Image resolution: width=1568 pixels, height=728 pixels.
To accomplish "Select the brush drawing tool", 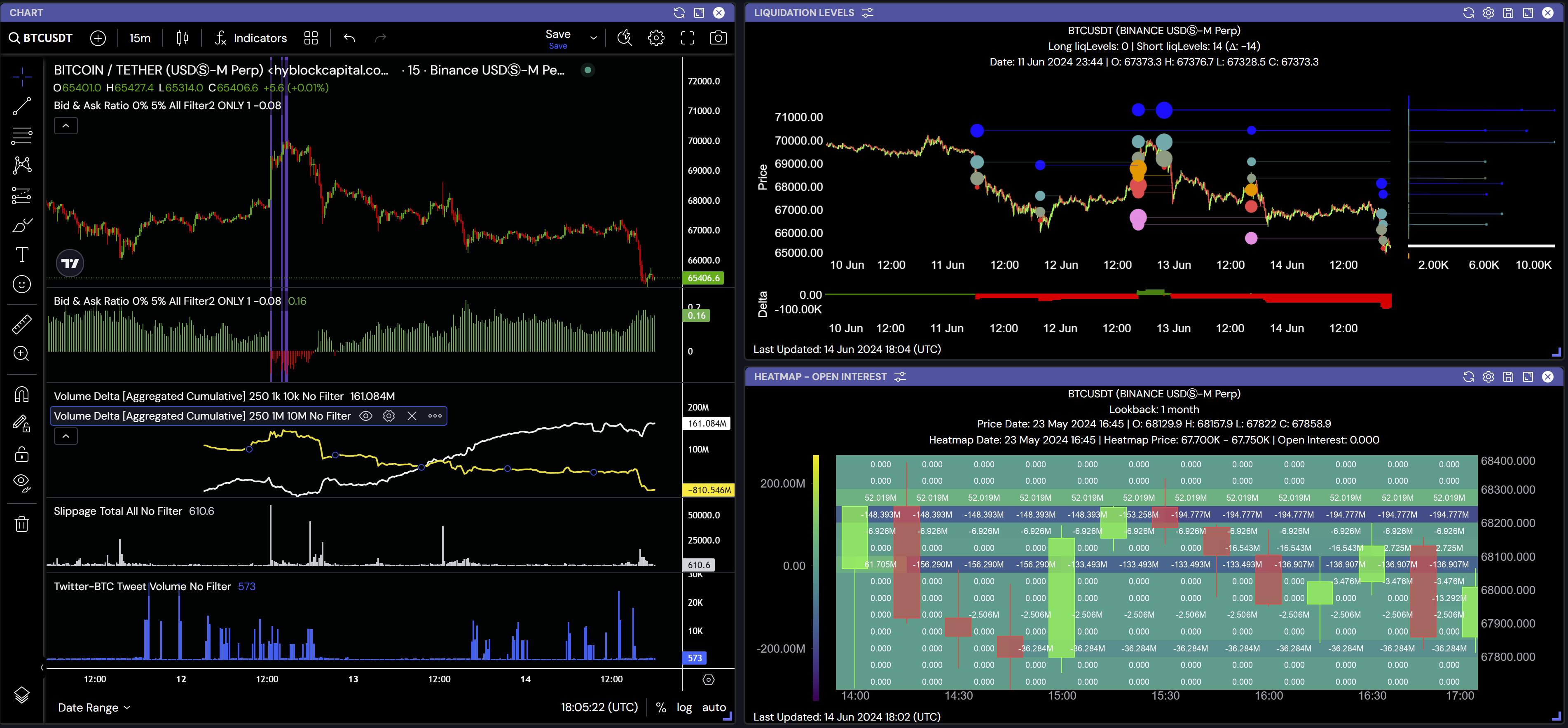I will pyautogui.click(x=22, y=224).
